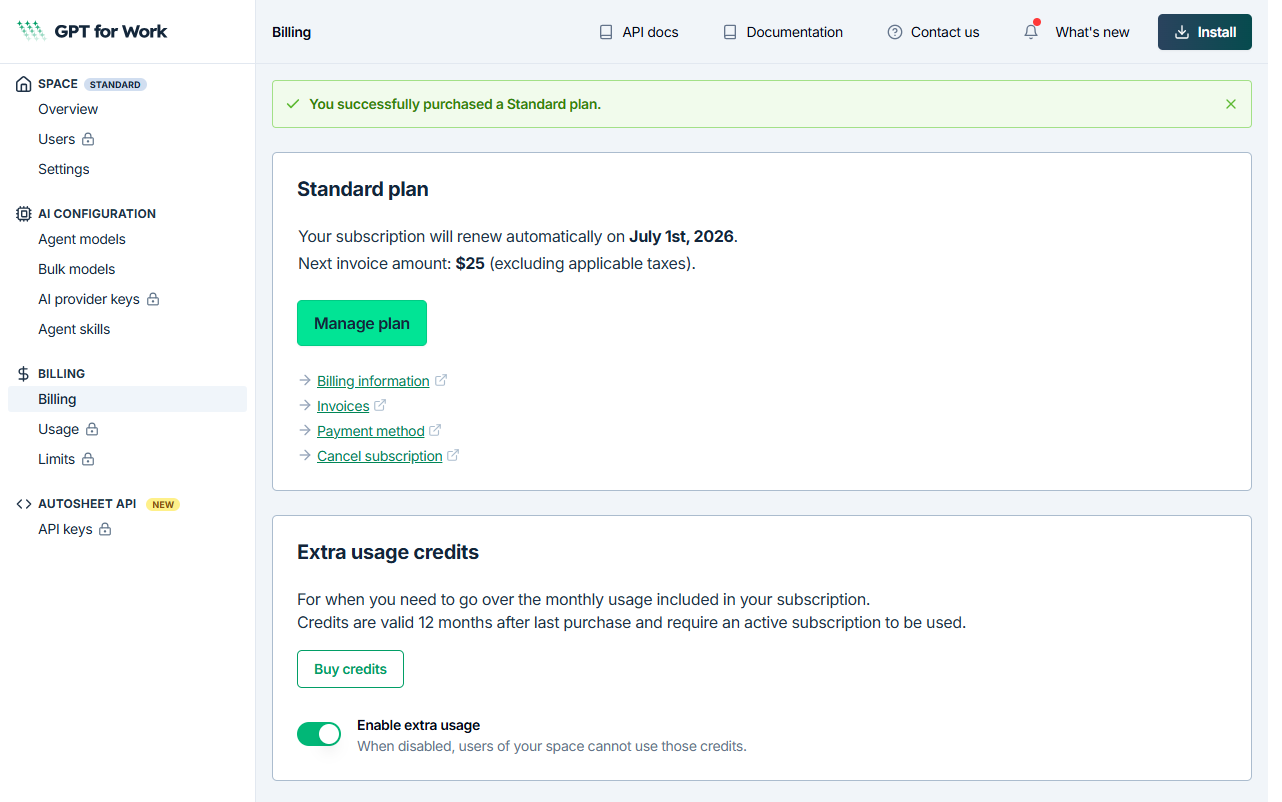Open Agent models page
This screenshot has height=802, width=1282.
pos(82,239)
